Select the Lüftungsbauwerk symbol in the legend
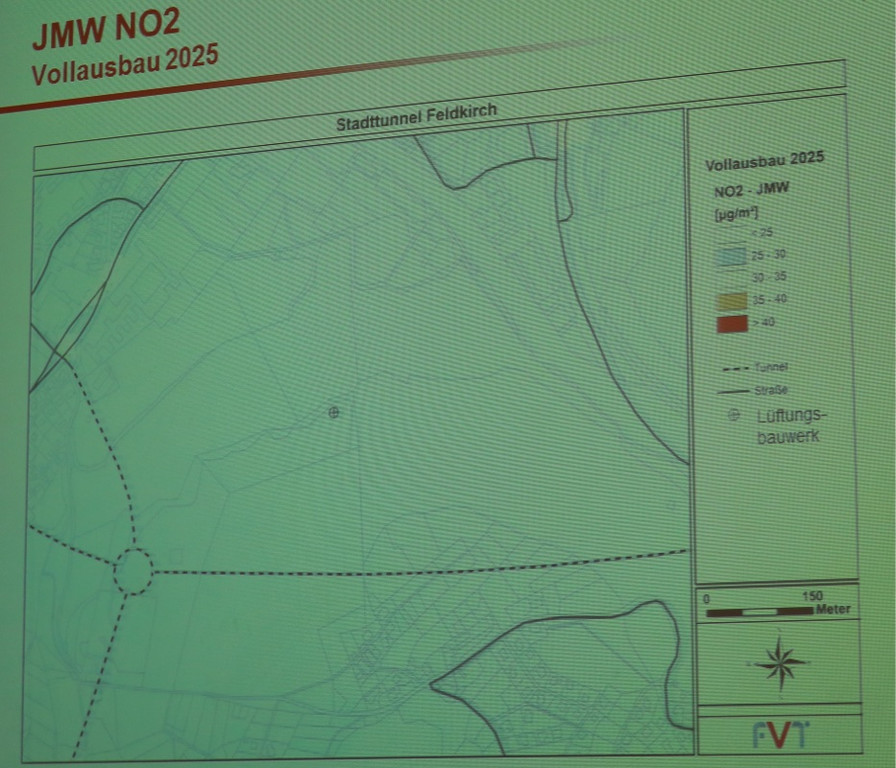Screen dimensions: 896x768 point(735,415)
